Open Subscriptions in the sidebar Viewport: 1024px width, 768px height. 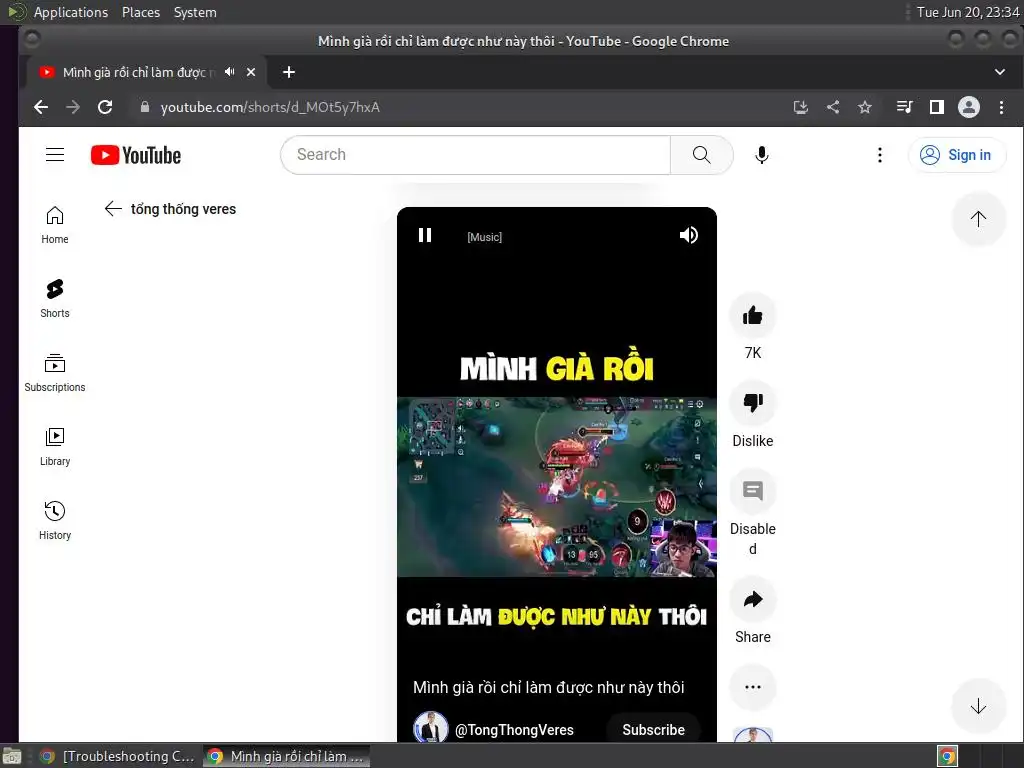coord(55,373)
